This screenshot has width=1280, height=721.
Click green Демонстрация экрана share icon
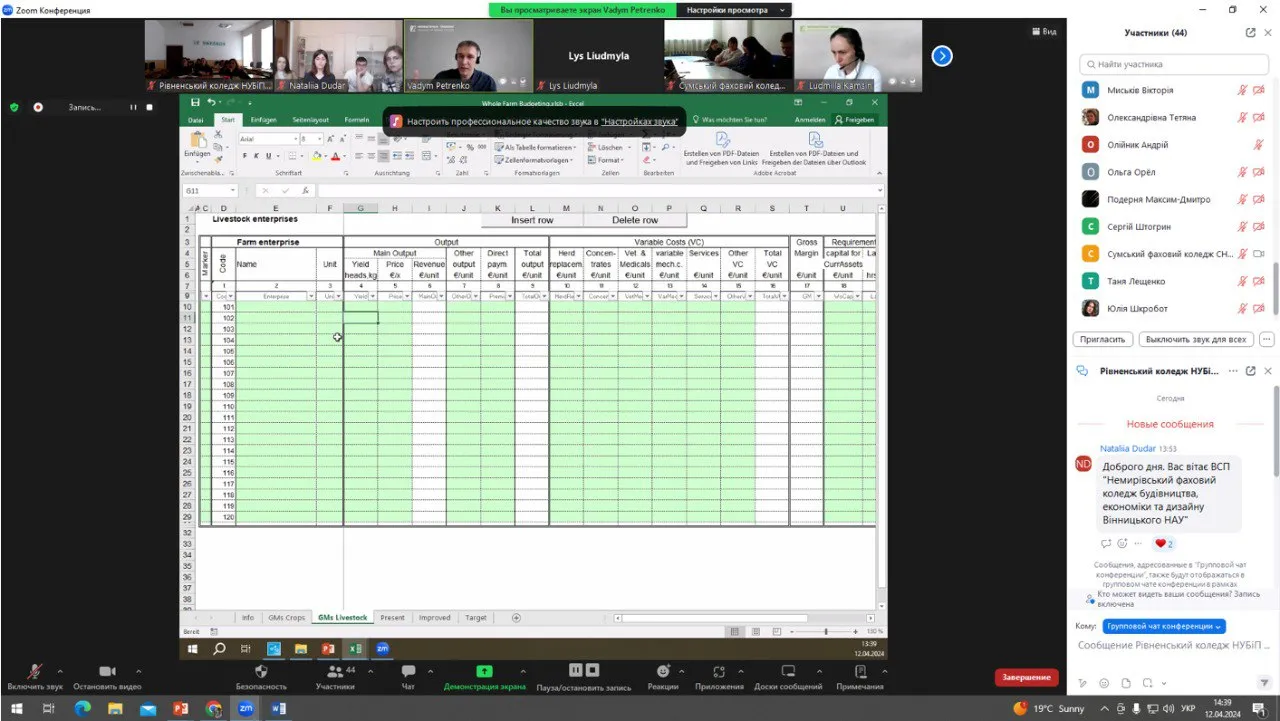tap(484, 671)
